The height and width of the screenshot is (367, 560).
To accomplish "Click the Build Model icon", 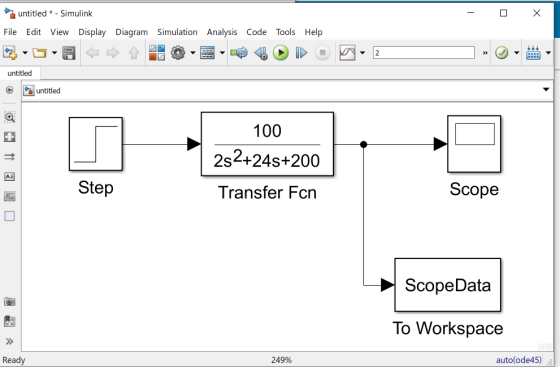I will pyautogui.click(x=533, y=53).
